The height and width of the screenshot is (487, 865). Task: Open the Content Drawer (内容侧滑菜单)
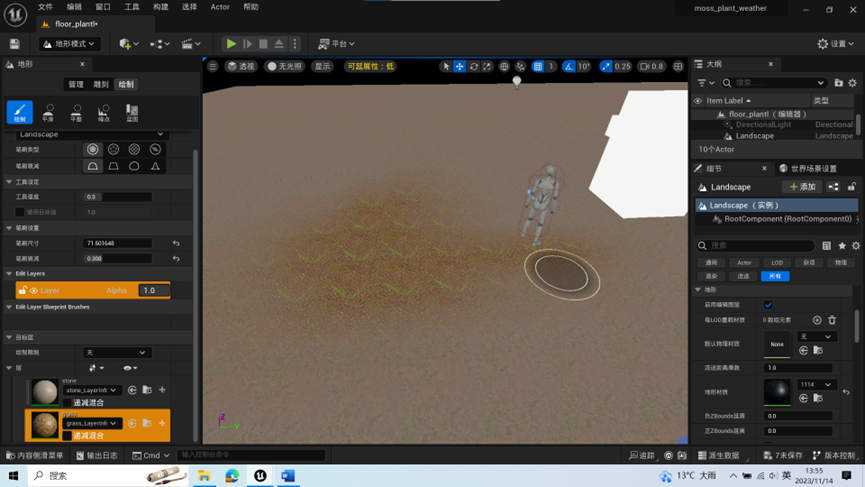click(x=34, y=456)
